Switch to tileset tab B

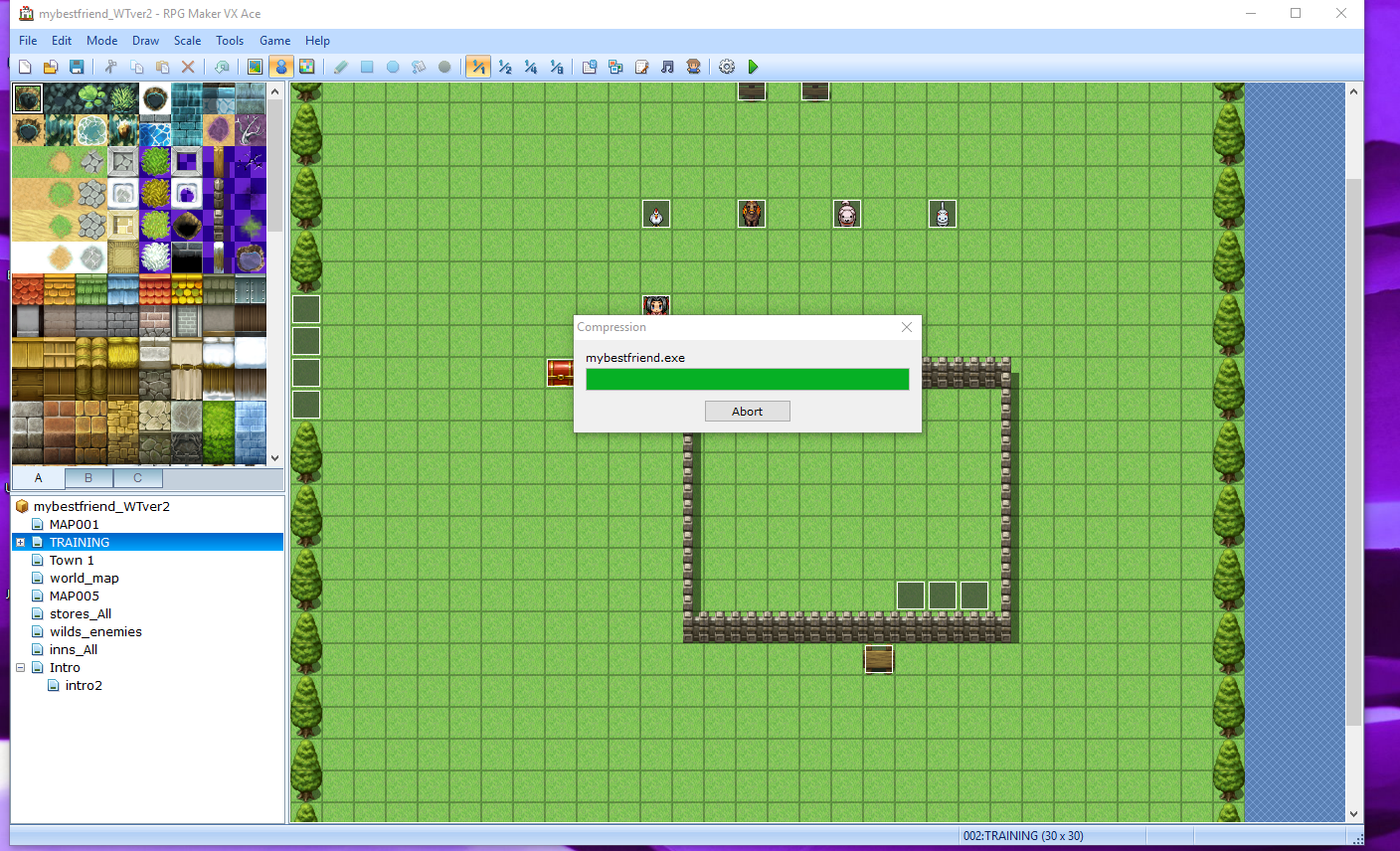pos(88,478)
